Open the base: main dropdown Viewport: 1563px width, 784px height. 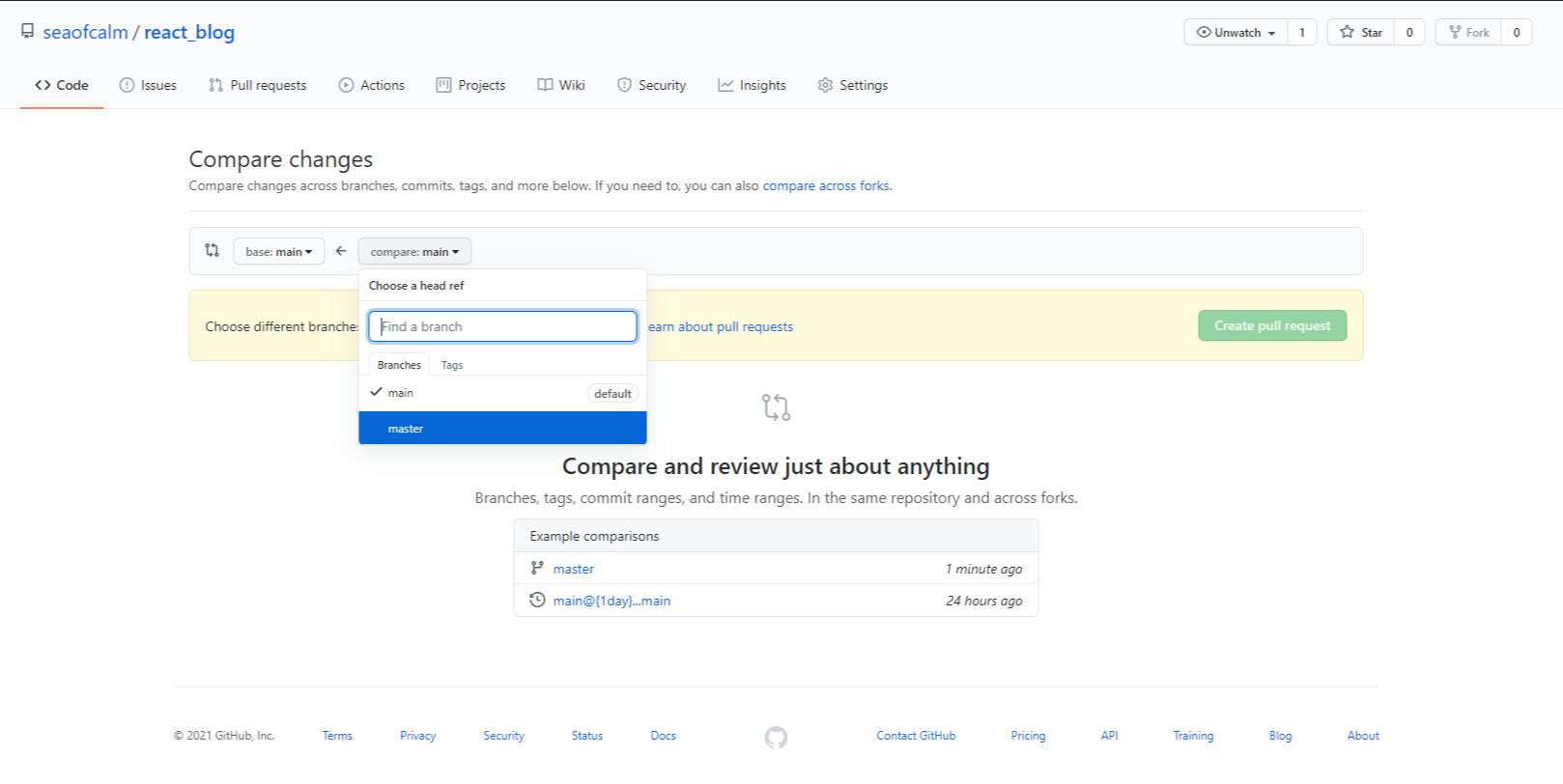[x=279, y=251]
